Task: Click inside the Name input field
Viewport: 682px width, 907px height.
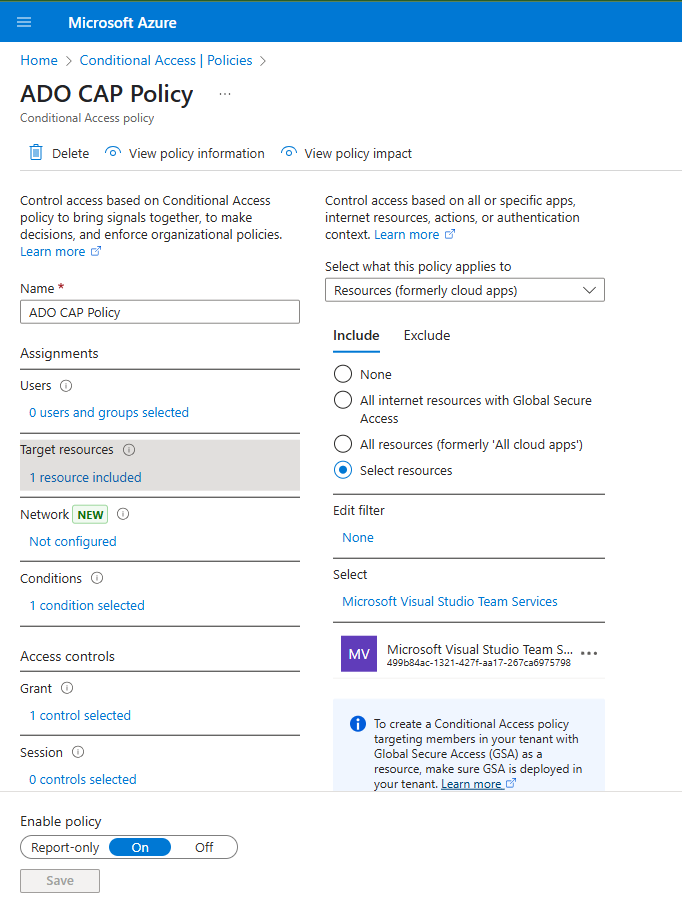Action: pos(160,311)
